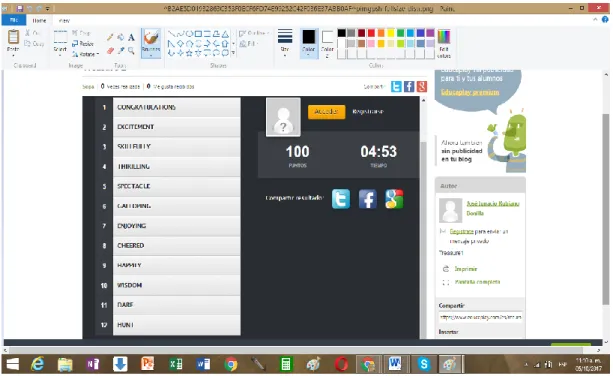Select the Color picker eyedropper

[x=121, y=50]
